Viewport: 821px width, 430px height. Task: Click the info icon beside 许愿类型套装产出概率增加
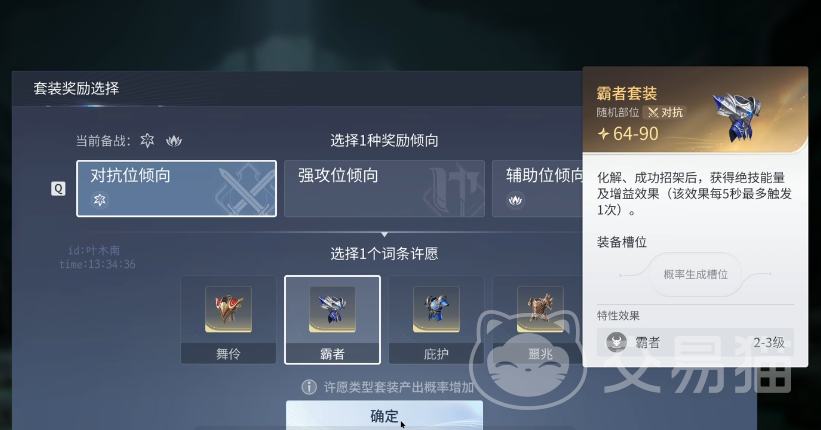click(x=309, y=387)
